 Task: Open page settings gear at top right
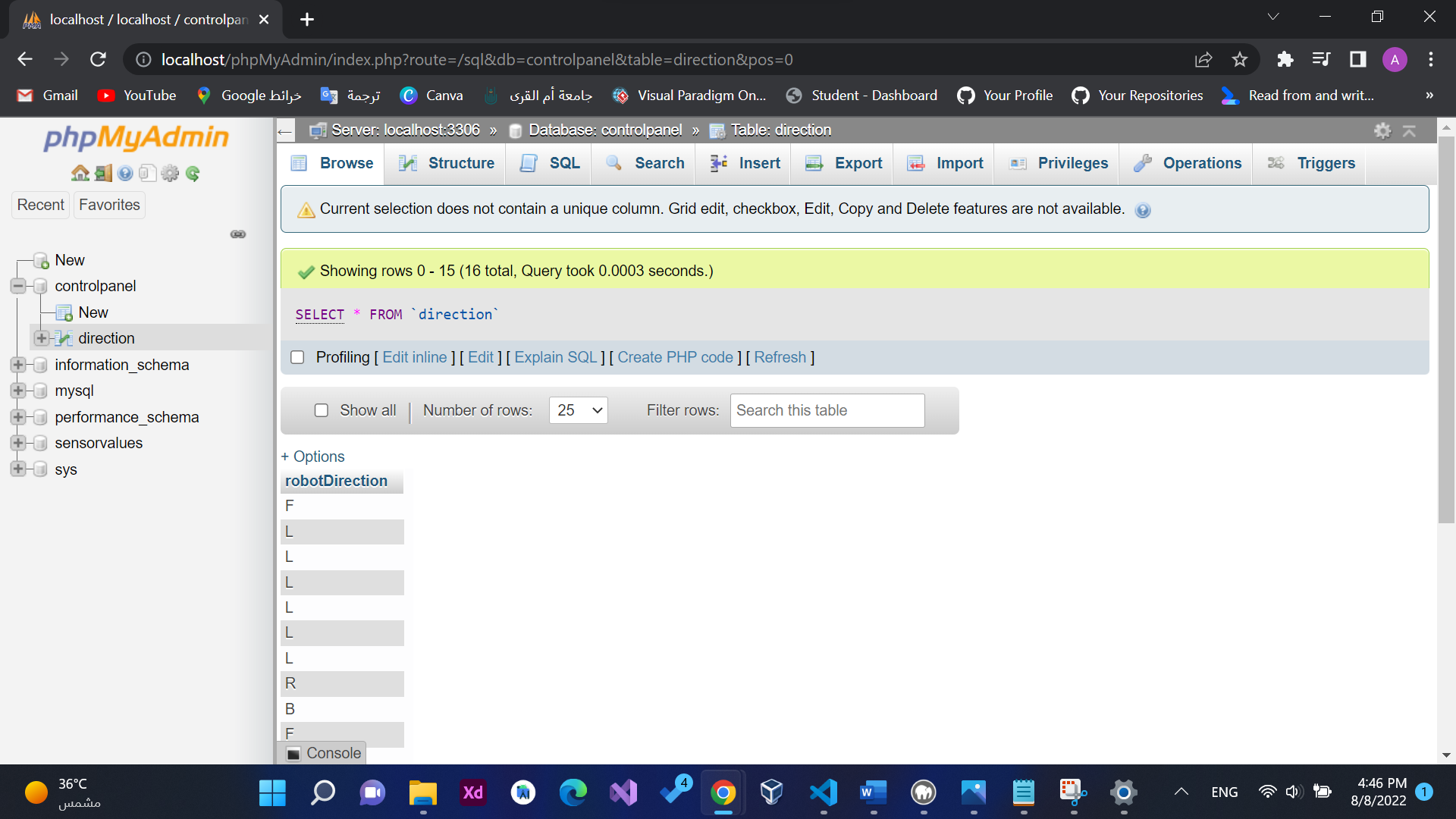1383,130
